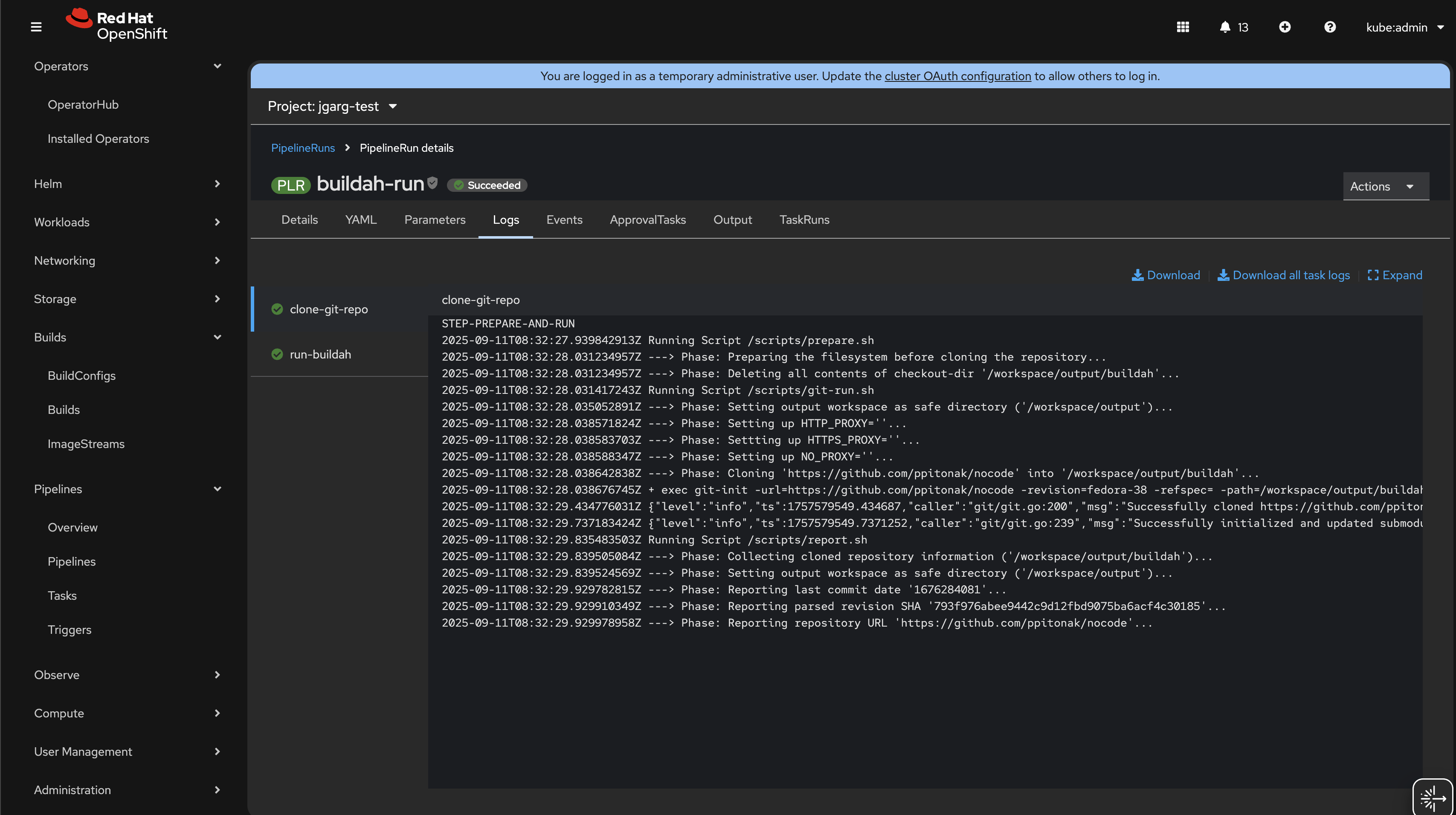Open the notifications bell
1456x815 pixels.
tap(1225, 27)
